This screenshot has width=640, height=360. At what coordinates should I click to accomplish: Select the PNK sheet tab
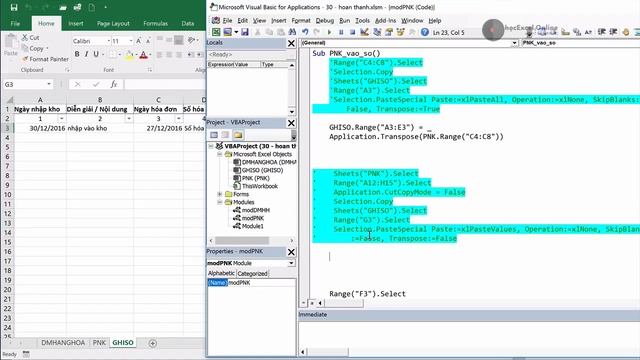(x=99, y=343)
